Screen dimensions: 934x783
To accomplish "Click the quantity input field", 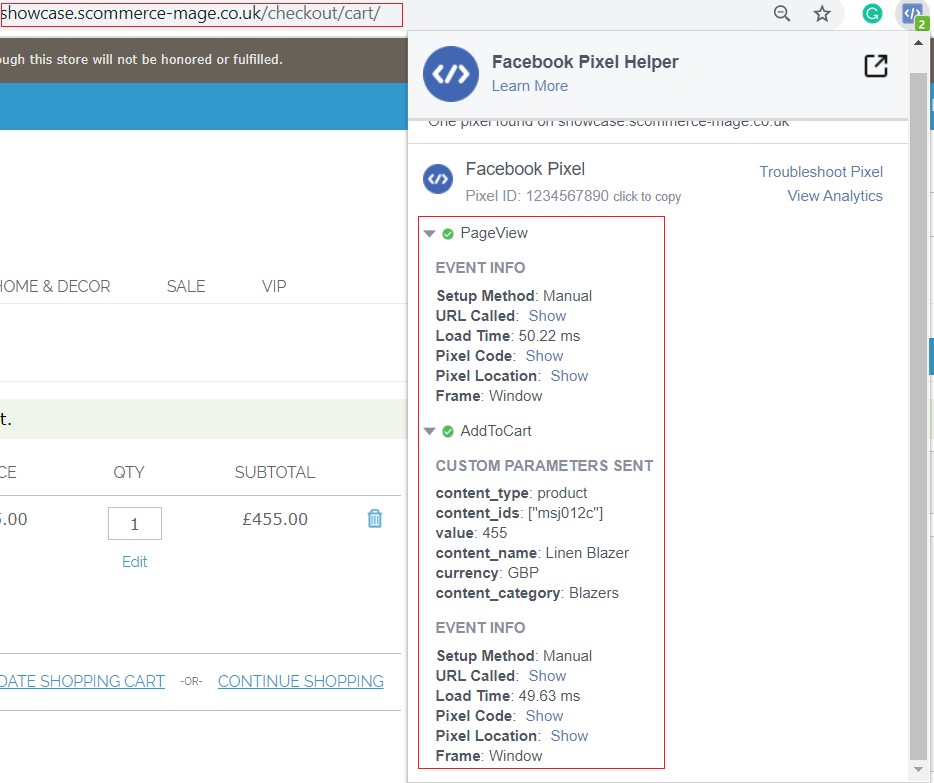I will pos(135,523).
